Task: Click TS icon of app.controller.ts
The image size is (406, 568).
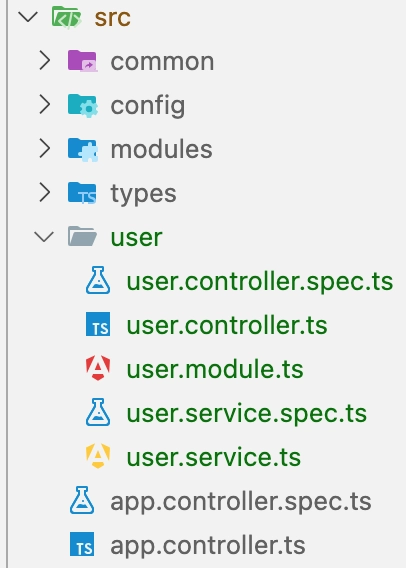Action: click(82, 544)
